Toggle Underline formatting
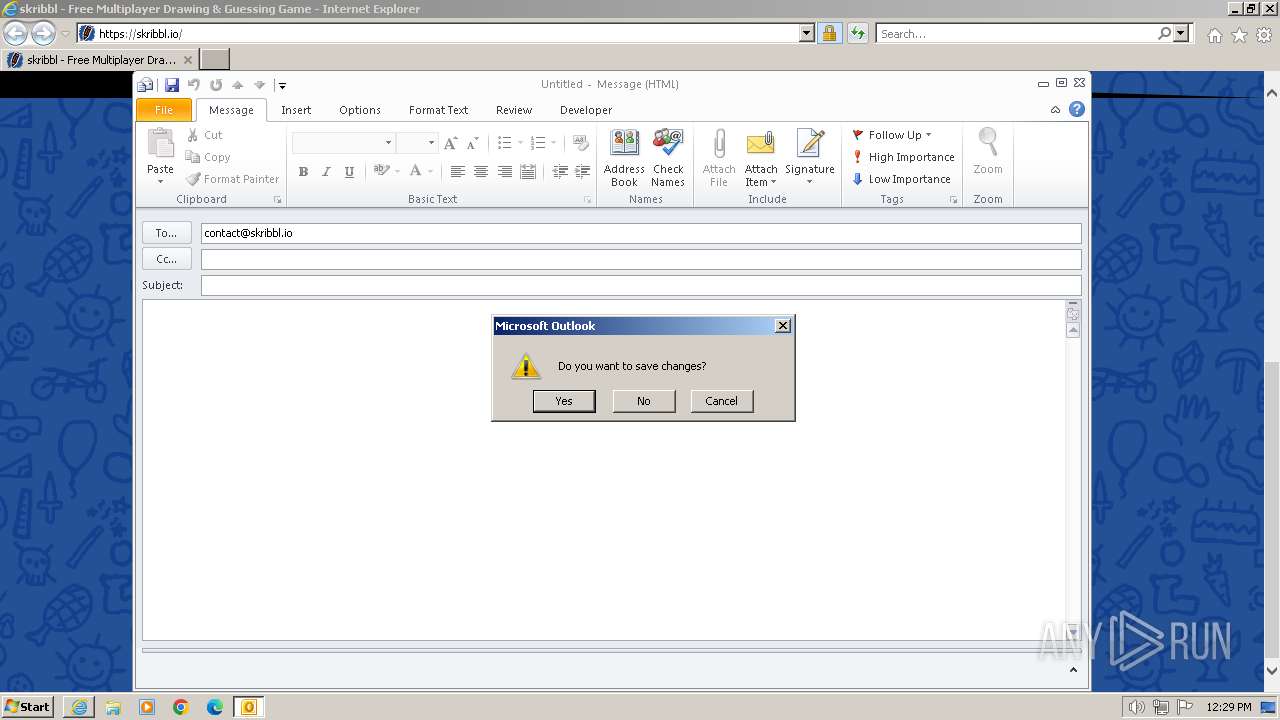 click(349, 172)
